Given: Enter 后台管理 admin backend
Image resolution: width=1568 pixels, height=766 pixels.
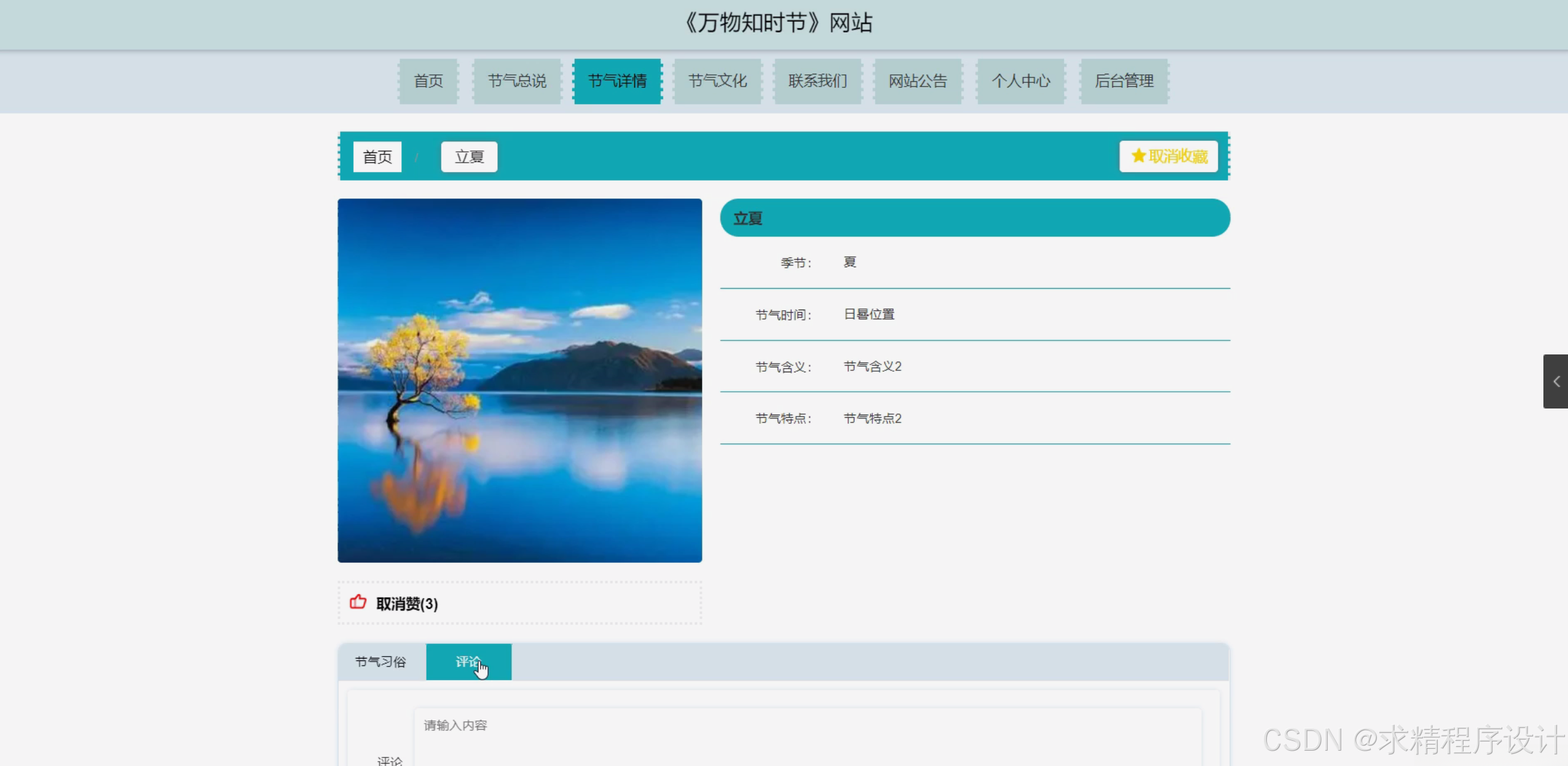Looking at the screenshot, I should coord(1124,81).
